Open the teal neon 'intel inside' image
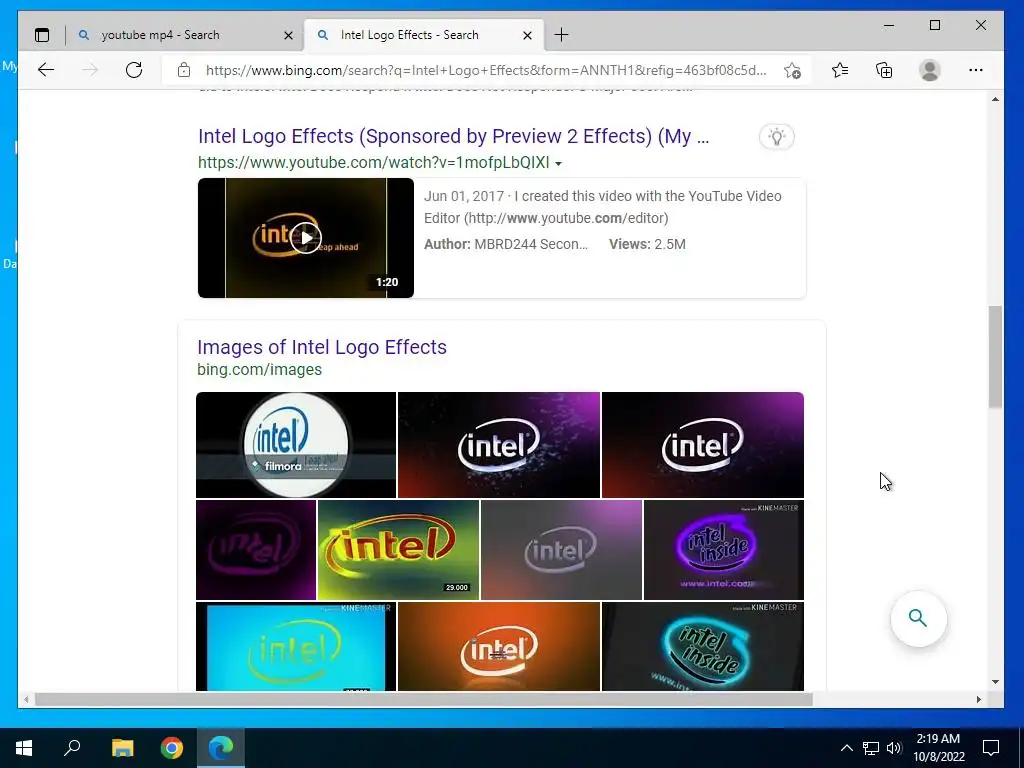Viewport: 1024px width, 768px height. (703, 647)
